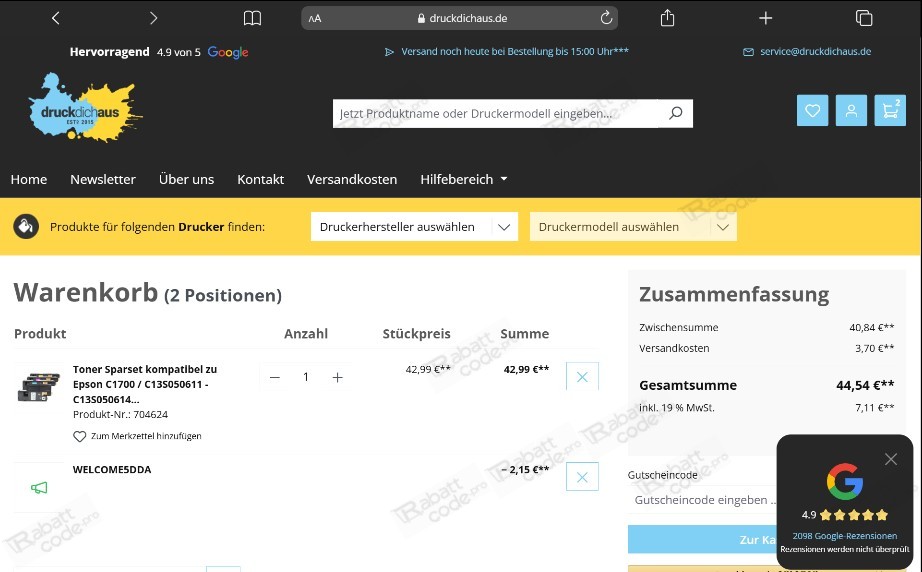
Task: Reload the druckdichaus.de page
Action: (606, 18)
